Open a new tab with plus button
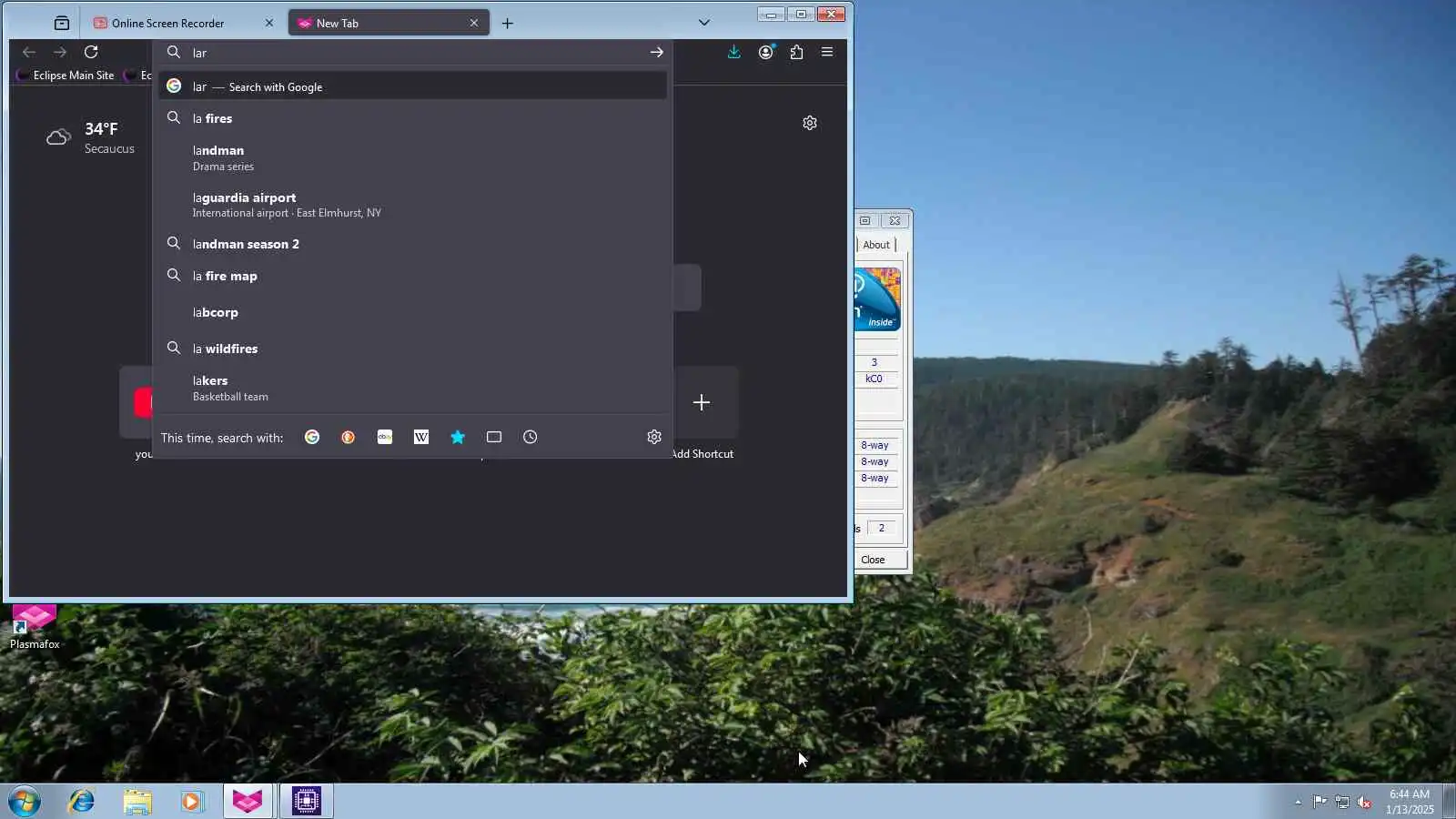Screen dimensions: 1456x819 pyautogui.click(x=508, y=23)
